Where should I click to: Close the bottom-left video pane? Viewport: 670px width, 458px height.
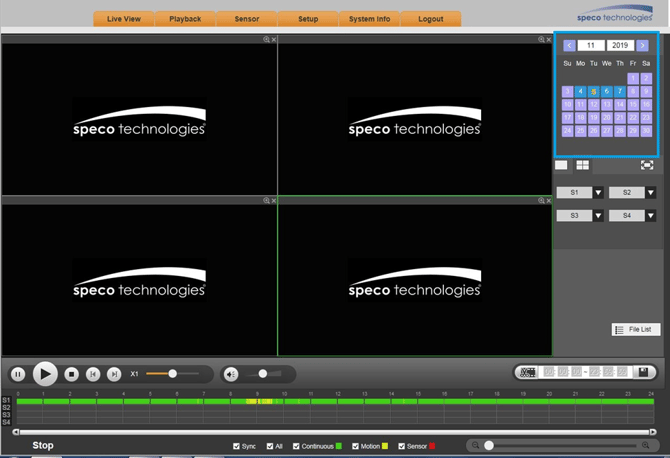(274, 200)
